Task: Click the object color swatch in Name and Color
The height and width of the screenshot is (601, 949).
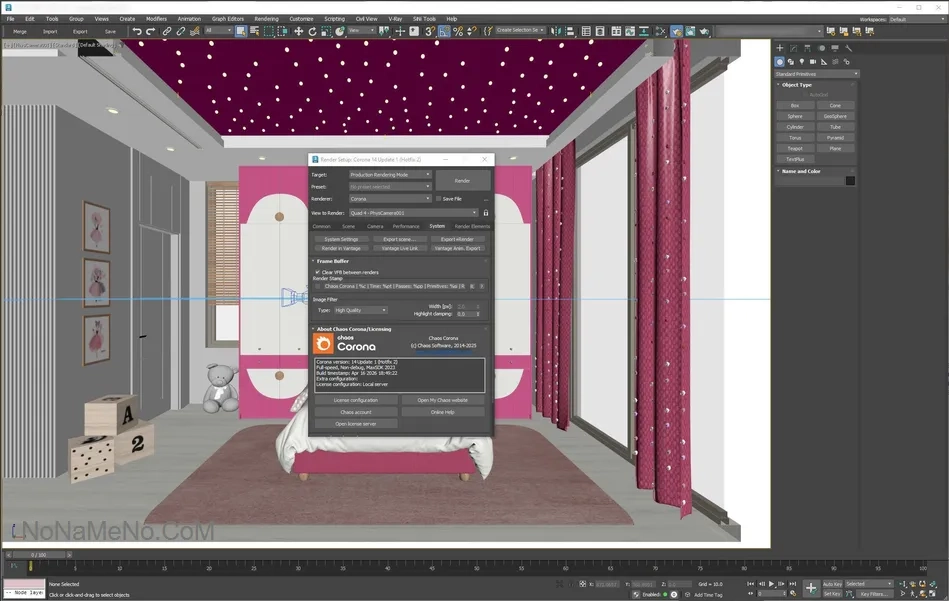Action: click(x=850, y=181)
